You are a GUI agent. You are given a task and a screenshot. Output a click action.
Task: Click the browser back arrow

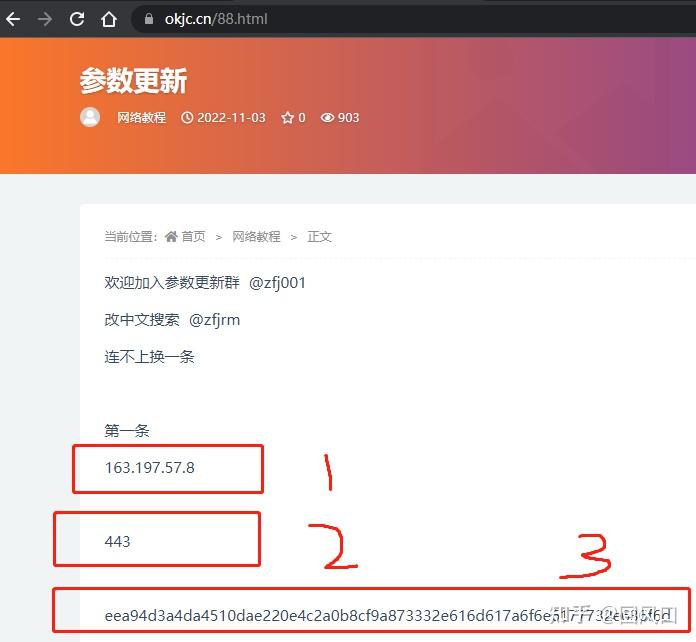[13, 19]
